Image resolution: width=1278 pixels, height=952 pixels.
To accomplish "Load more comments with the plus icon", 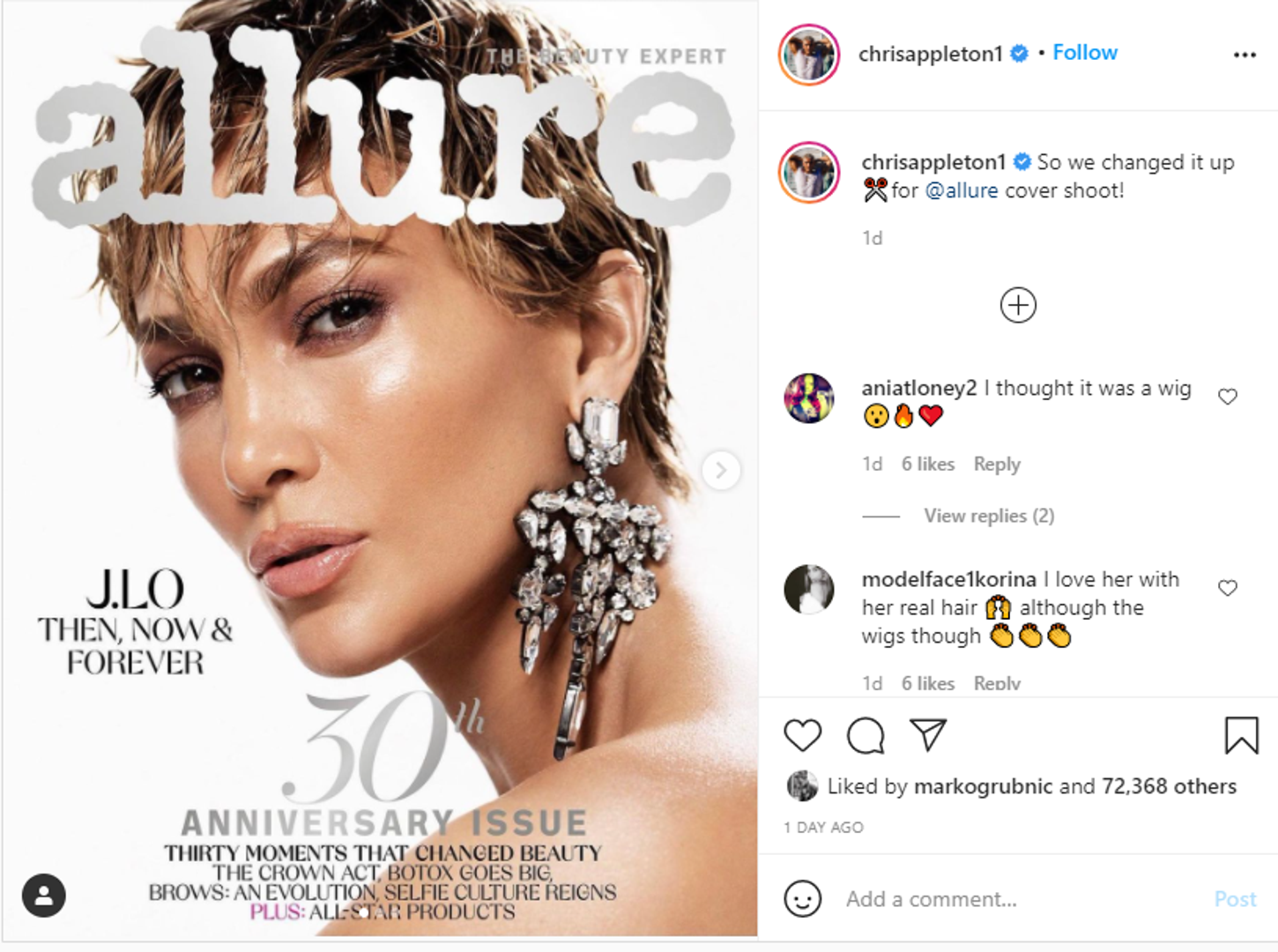I will pyautogui.click(x=1018, y=306).
